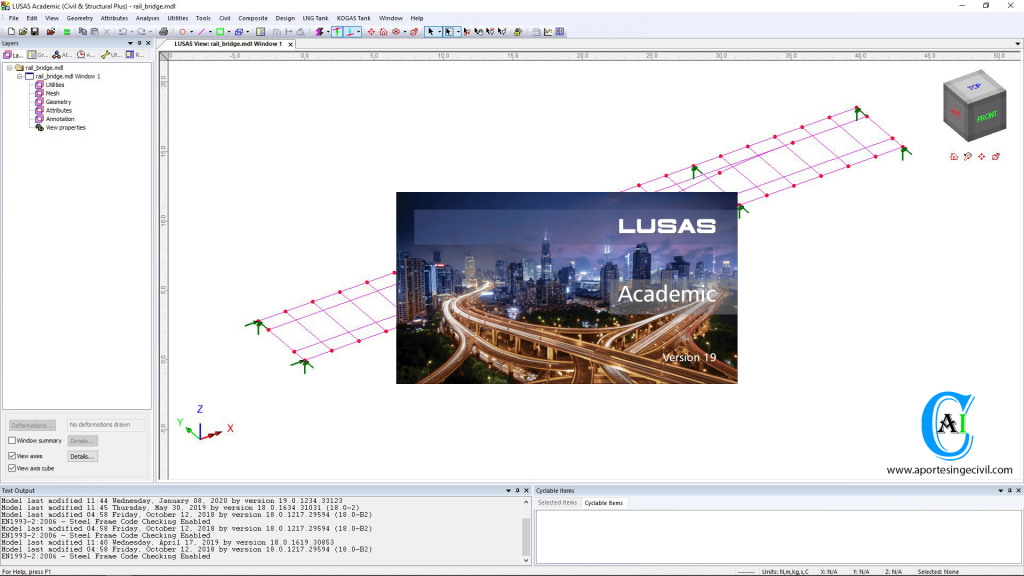Click the Details button next to View axes

(x=82, y=456)
